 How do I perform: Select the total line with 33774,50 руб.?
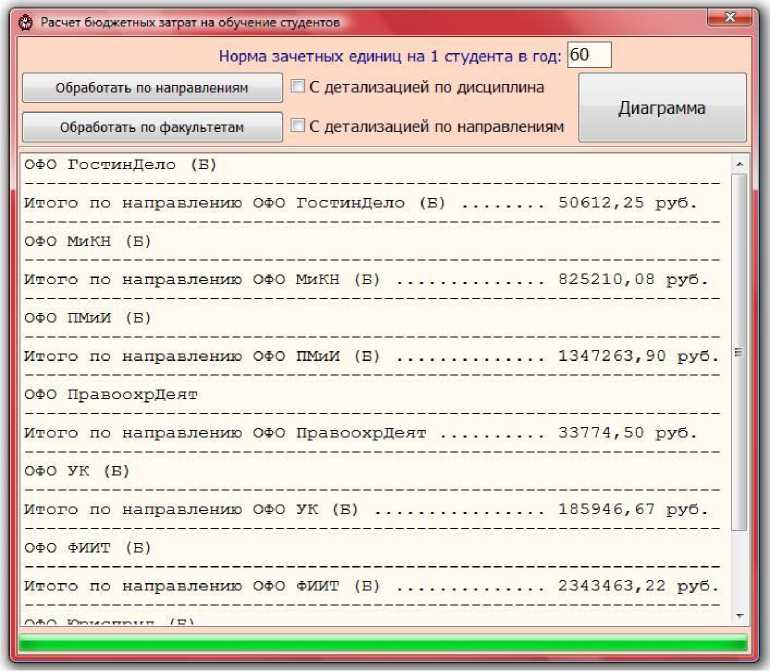[360, 433]
